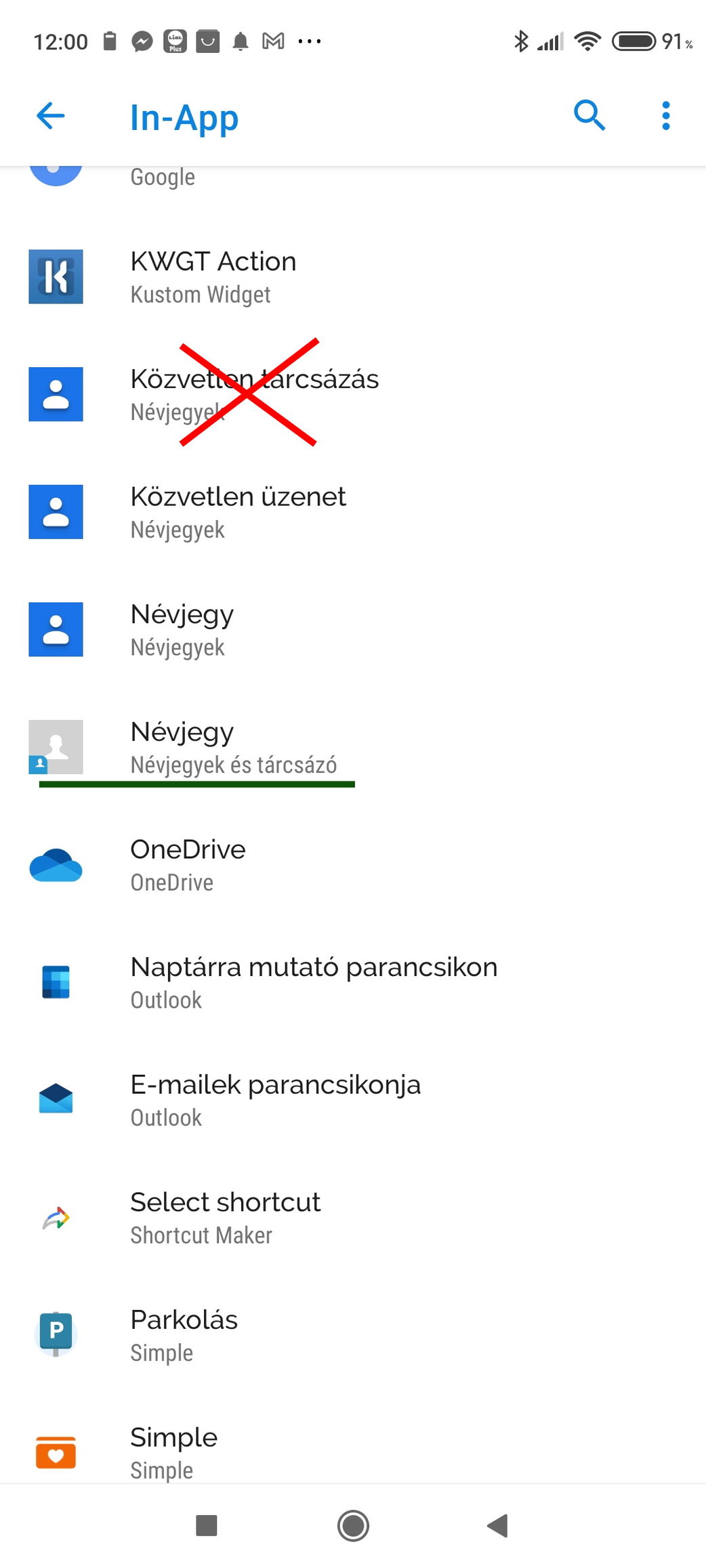Viewport: 706px width, 1568px height.
Task: Open search with the magnifier icon
Action: [x=589, y=115]
